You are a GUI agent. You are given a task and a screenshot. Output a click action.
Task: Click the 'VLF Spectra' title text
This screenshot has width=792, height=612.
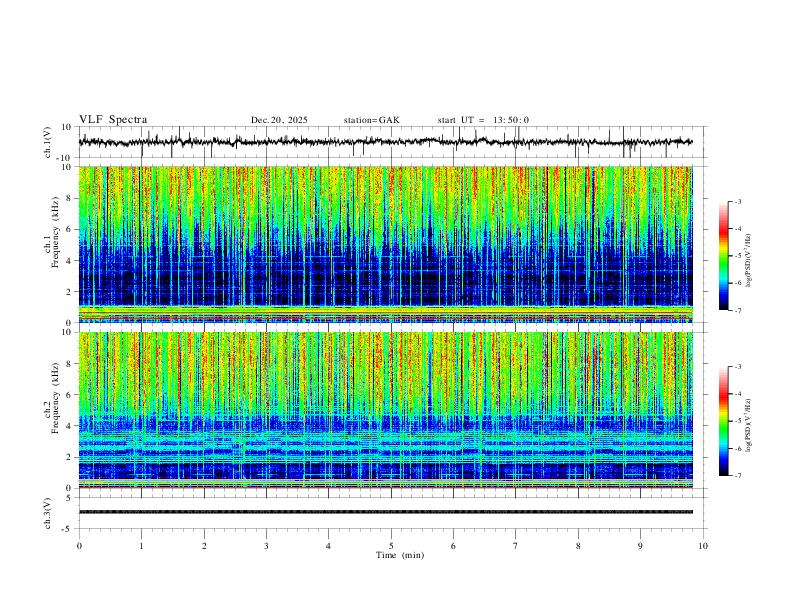(113, 120)
